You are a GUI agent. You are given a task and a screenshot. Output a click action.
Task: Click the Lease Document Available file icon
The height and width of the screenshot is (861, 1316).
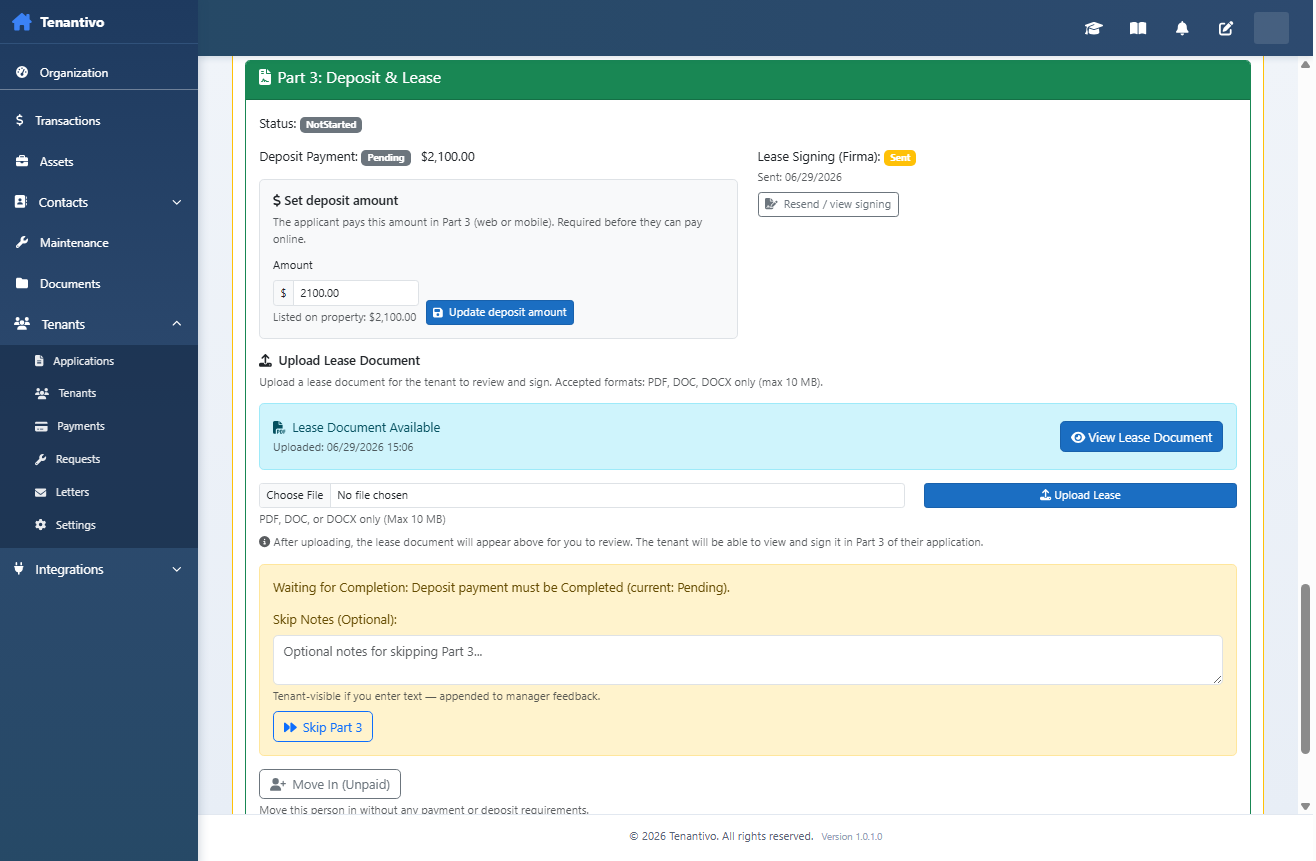(279, 427)
